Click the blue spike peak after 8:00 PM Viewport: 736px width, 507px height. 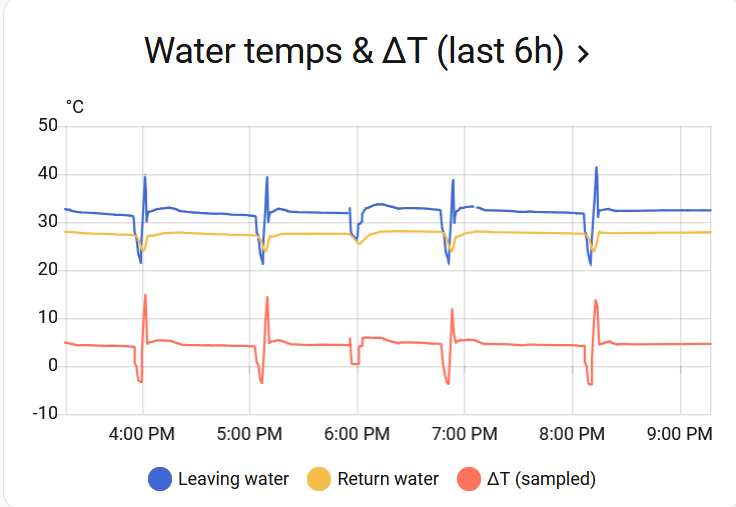pyautogui.click(x=596, y=168)
